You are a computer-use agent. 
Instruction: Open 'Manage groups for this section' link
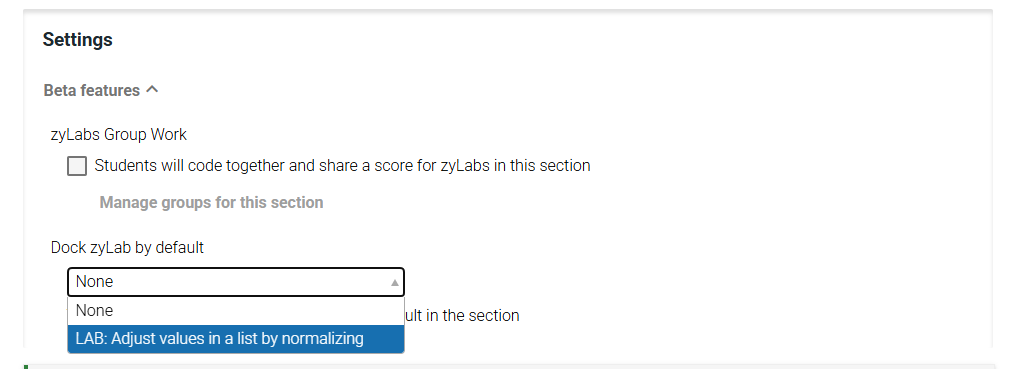click(x=211, y=203)
